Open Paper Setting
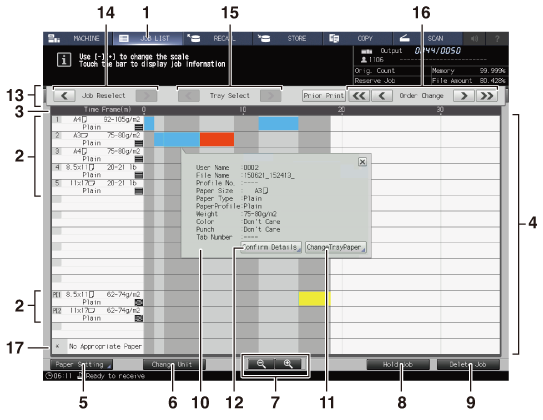 click(81, 365)
